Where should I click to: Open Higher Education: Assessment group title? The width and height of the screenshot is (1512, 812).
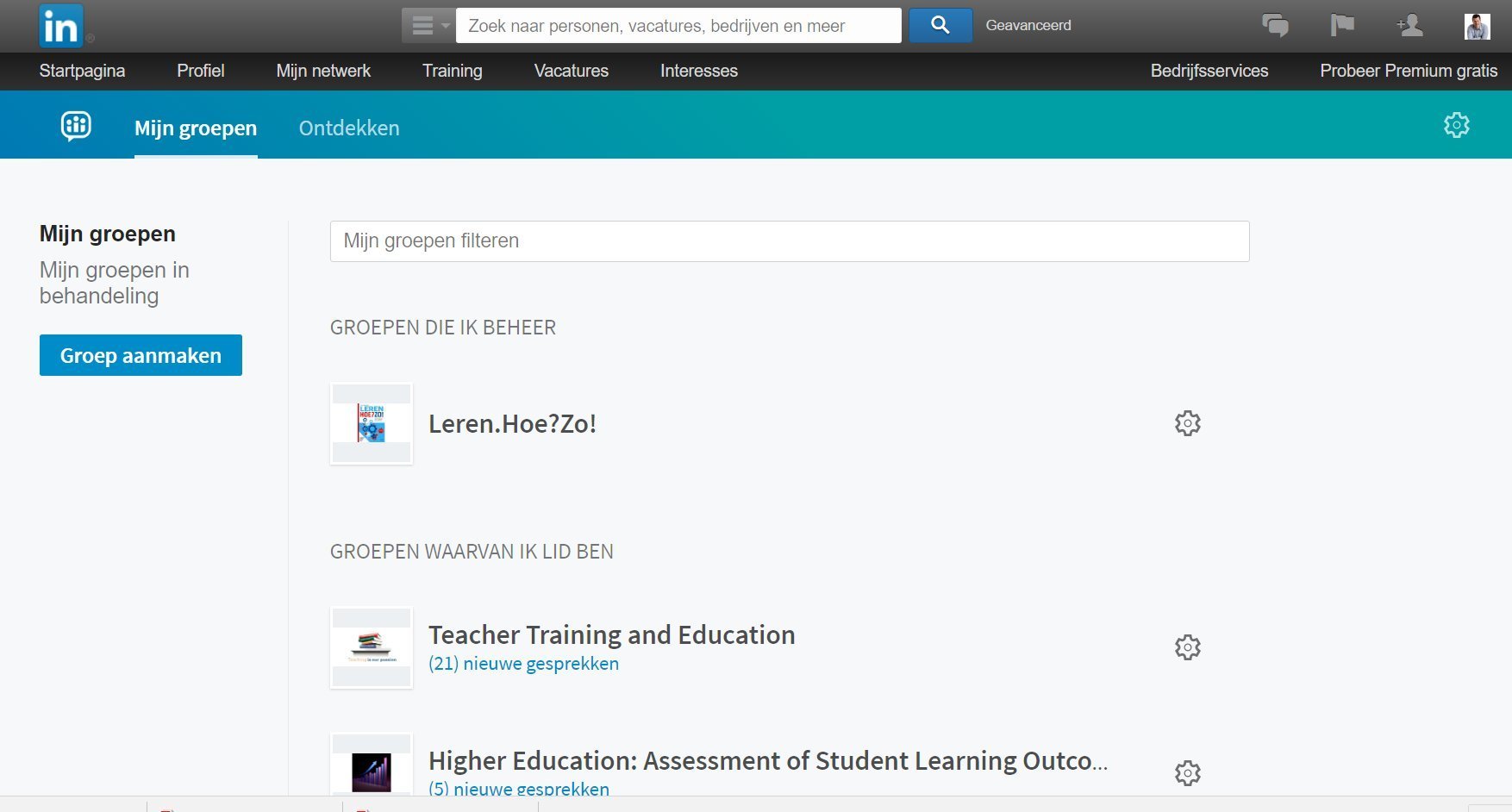(768, 761)
